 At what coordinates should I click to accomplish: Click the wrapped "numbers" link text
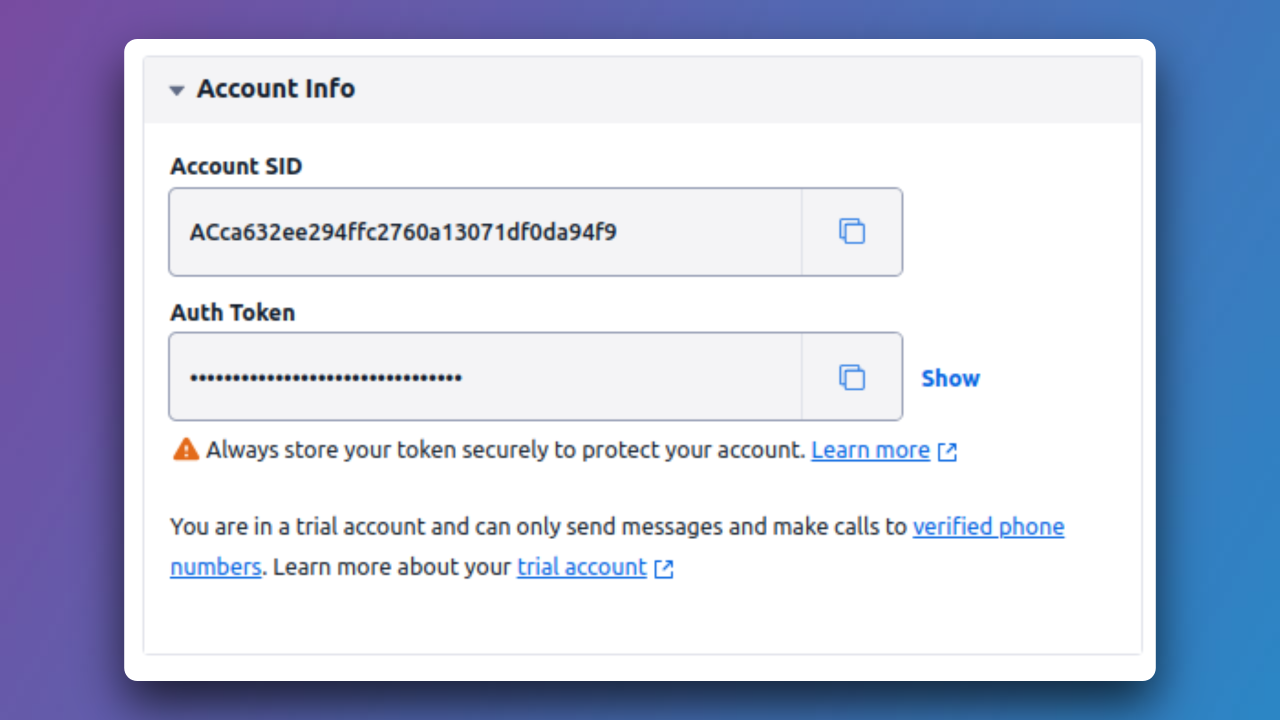(215, 567)
